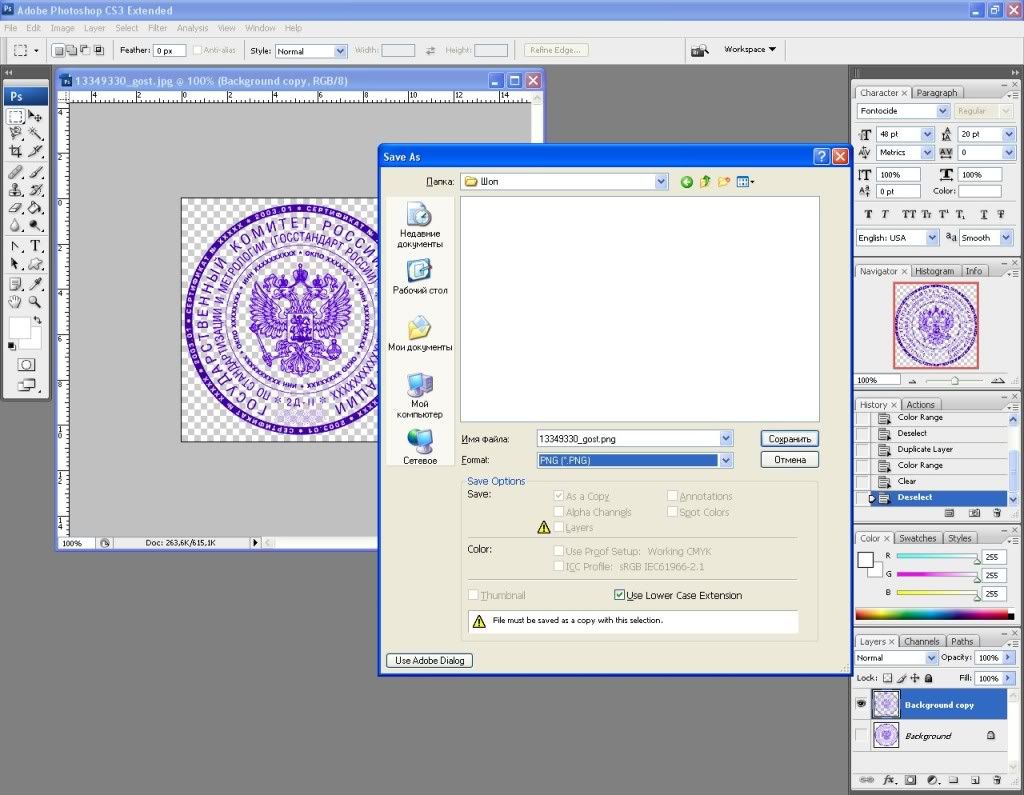Select the Path Selection tool
The height and width of the screenshot is (795, 1024).
tap(16, 264)
